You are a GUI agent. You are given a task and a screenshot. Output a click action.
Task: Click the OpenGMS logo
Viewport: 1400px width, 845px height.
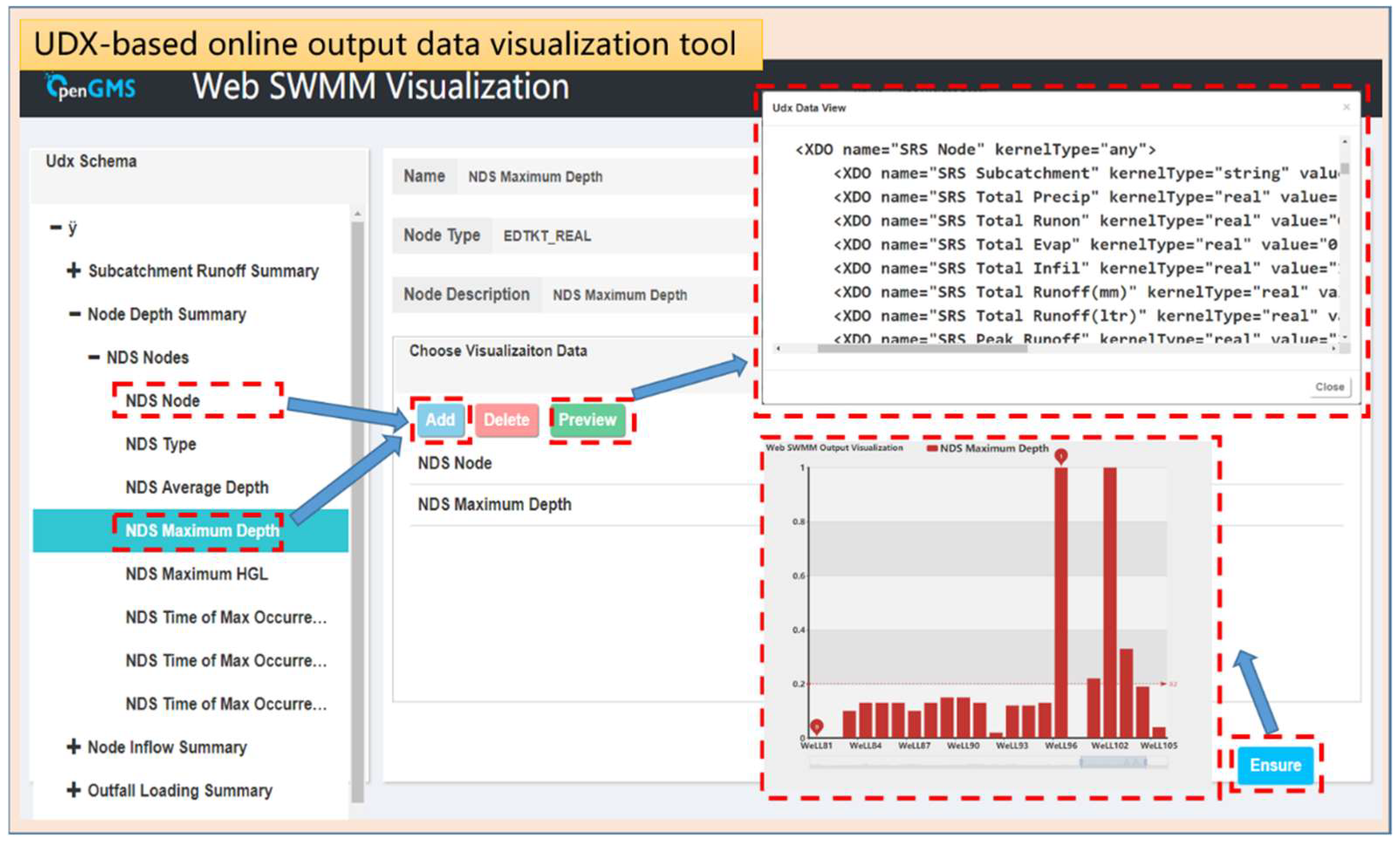[x=91, y=88]
